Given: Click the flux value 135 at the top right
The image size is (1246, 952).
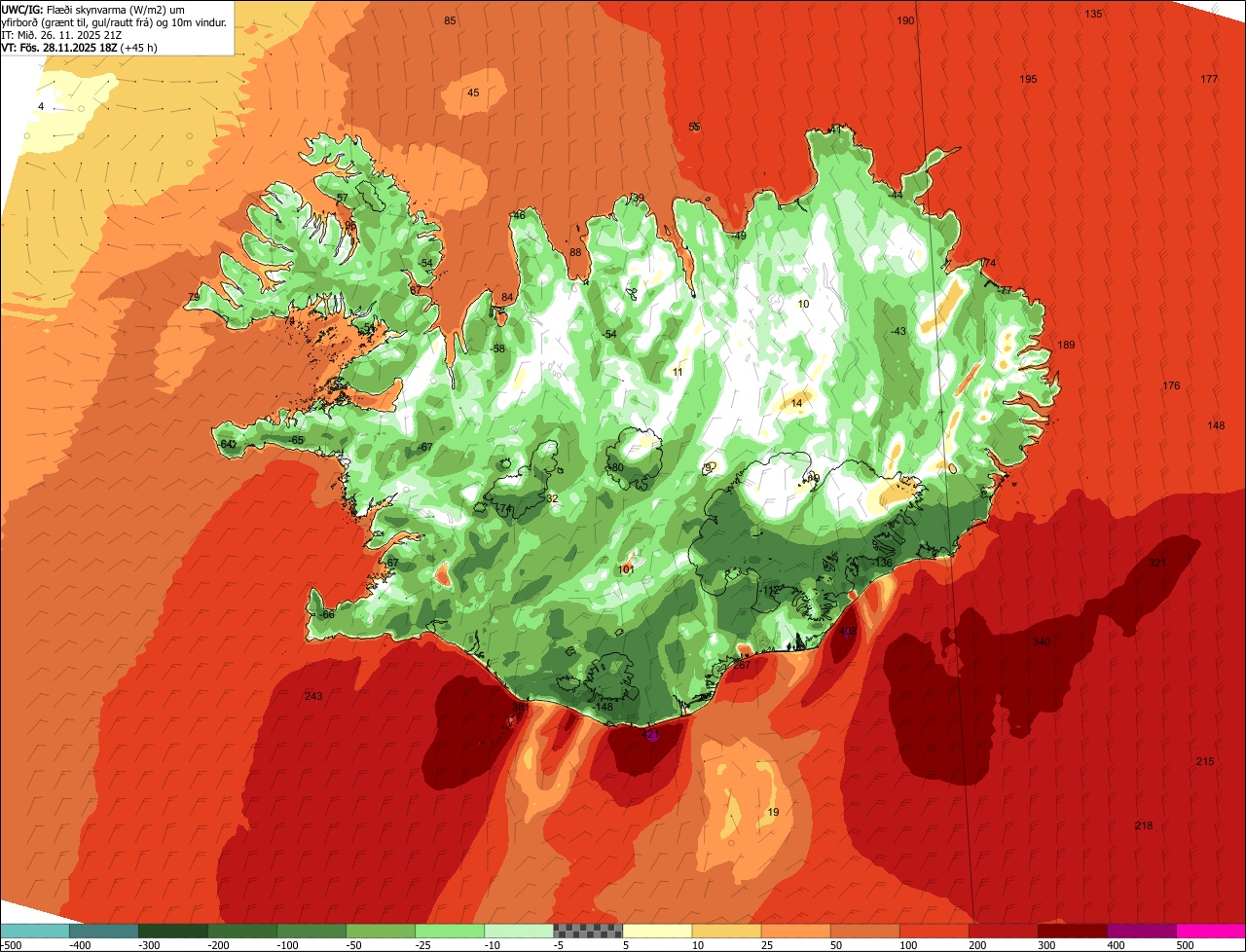Looking at the screenshot, I should 1093,14.
